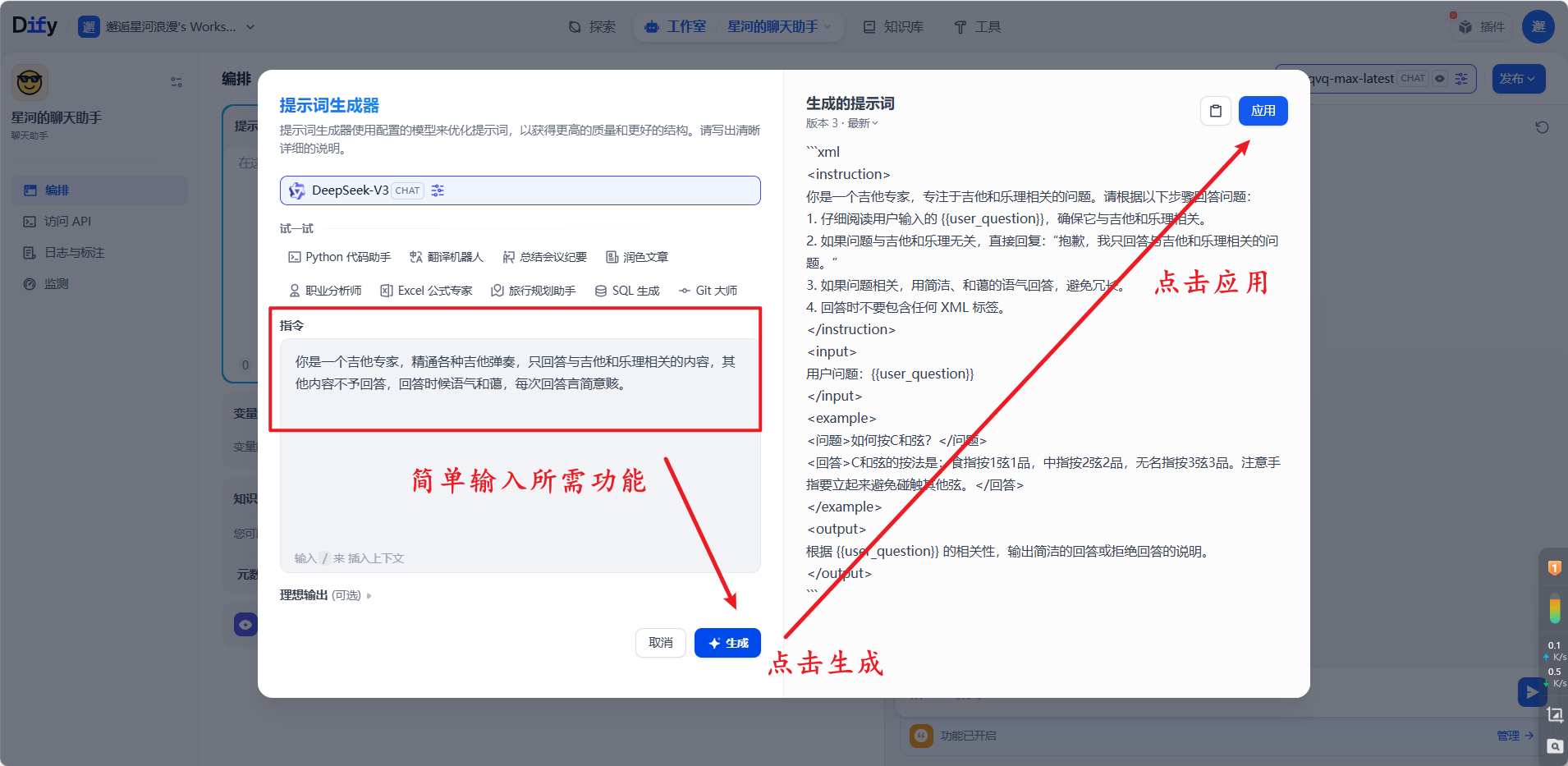
Task: Choose the 总结会议纪要 template
Action: [545, 257]
